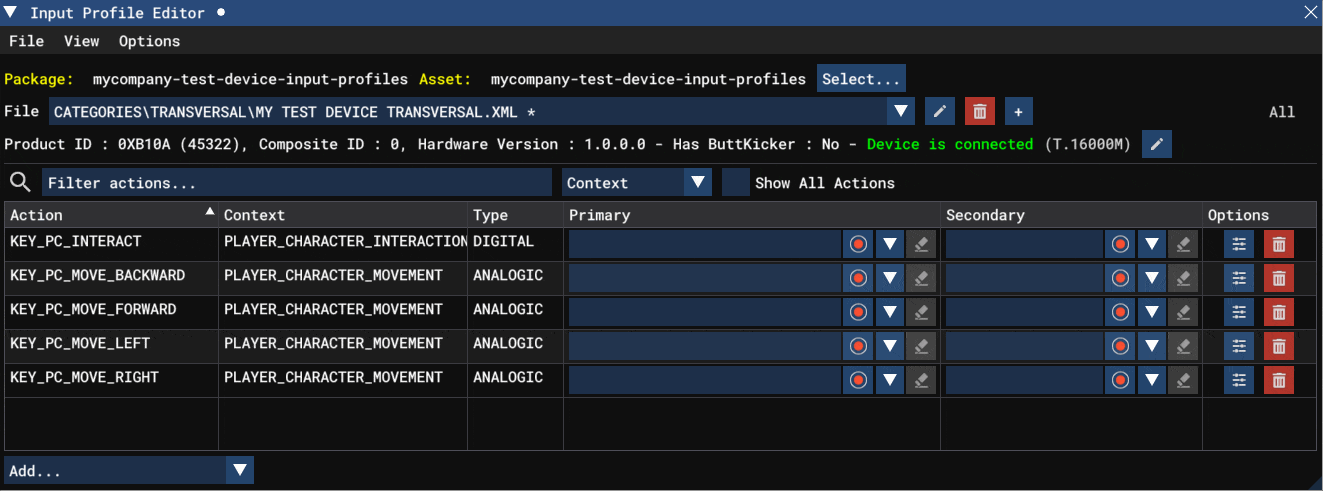Record primary input for KEY_PC_MOVE_FORWARD
This screenshot has height=491, width=1323.
click(x=858, y=312)
